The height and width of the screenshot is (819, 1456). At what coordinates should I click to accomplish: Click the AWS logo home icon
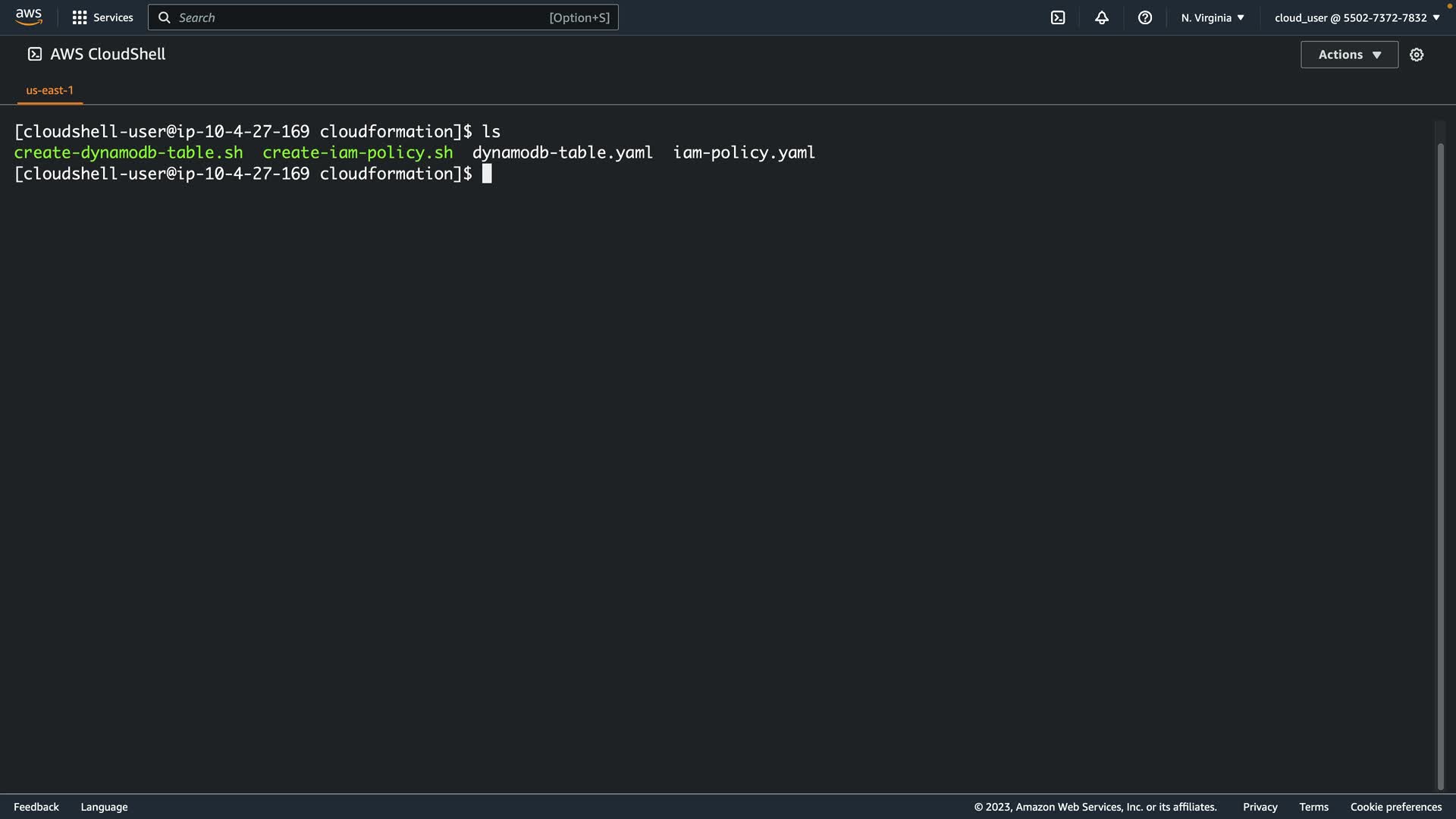(29, 17)
